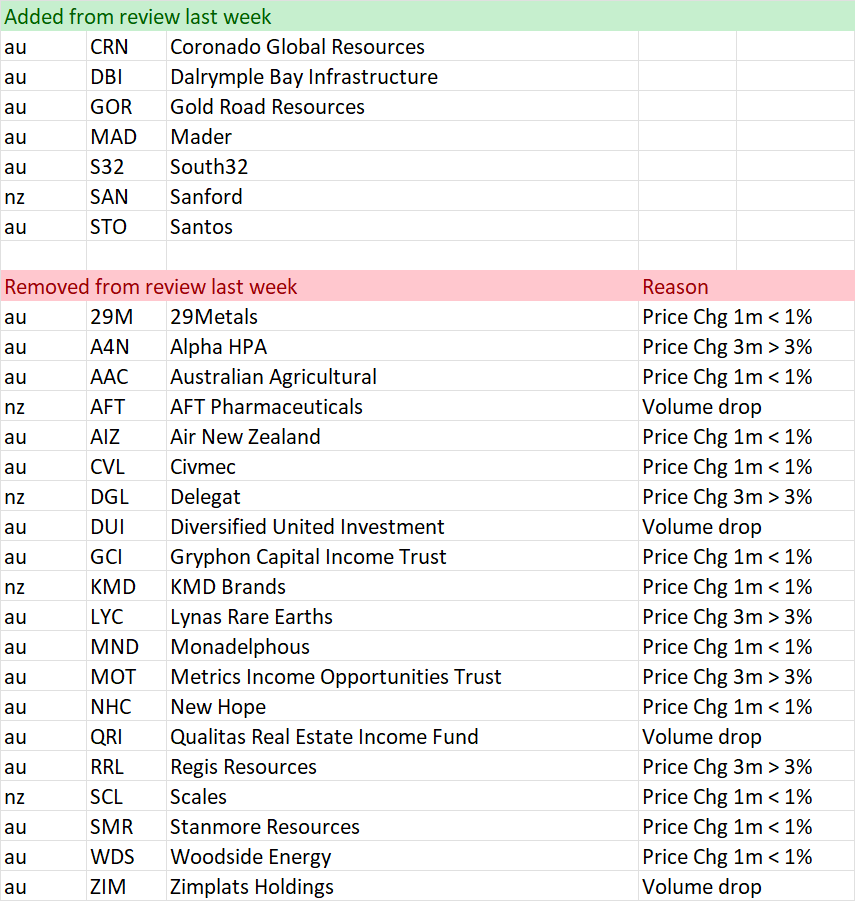Screen dimensions: 855x901
Task: Select the GOR ticker cell
Action: (126, 106)
